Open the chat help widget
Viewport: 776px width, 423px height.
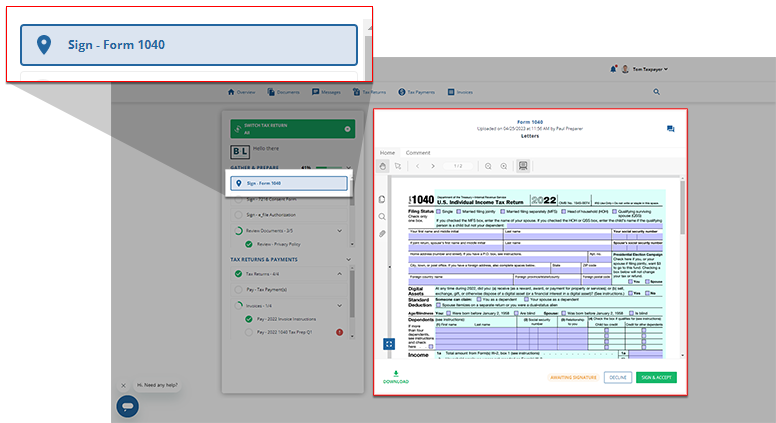point(128,406)
